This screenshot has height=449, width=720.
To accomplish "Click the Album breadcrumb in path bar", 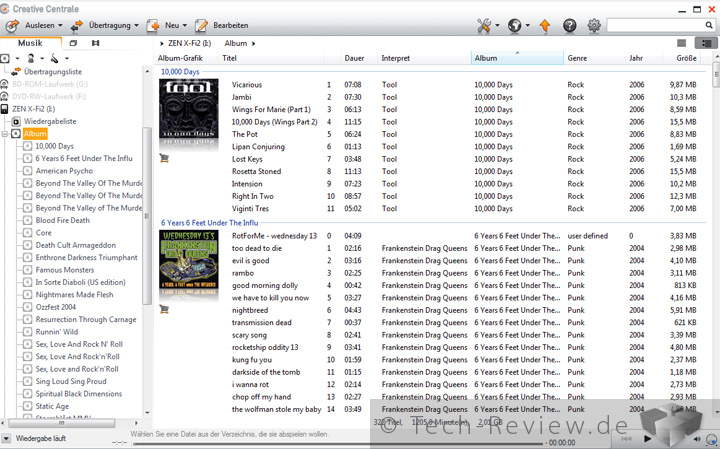I will pos(235,43).
